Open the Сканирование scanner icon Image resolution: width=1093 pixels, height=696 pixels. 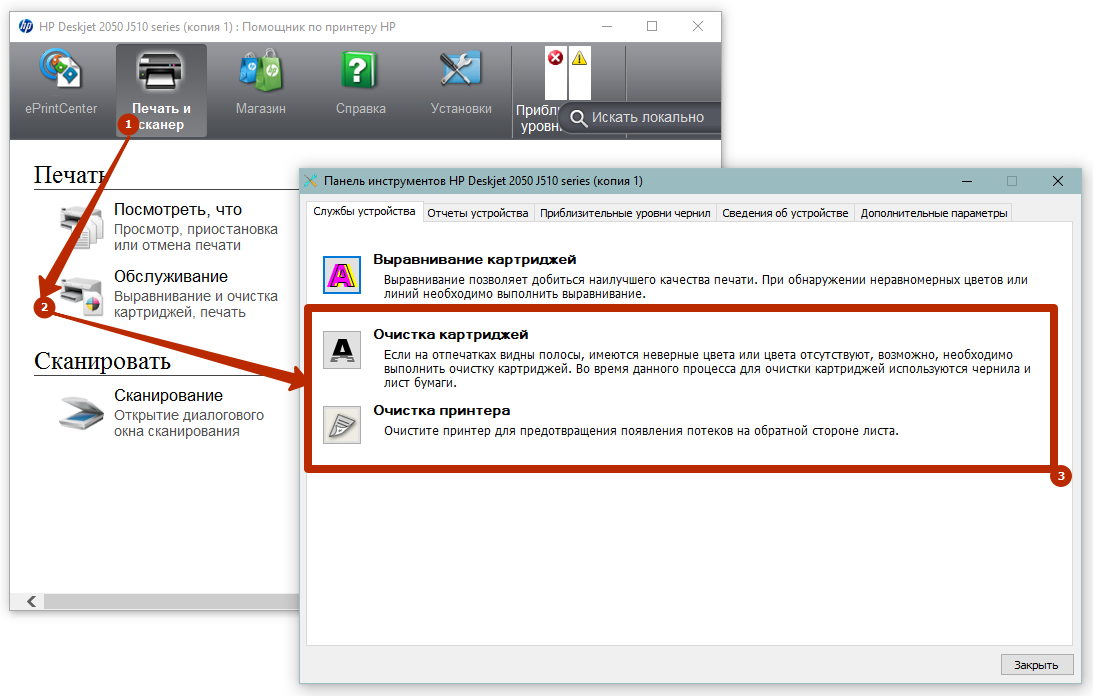[x=80, y=414]
